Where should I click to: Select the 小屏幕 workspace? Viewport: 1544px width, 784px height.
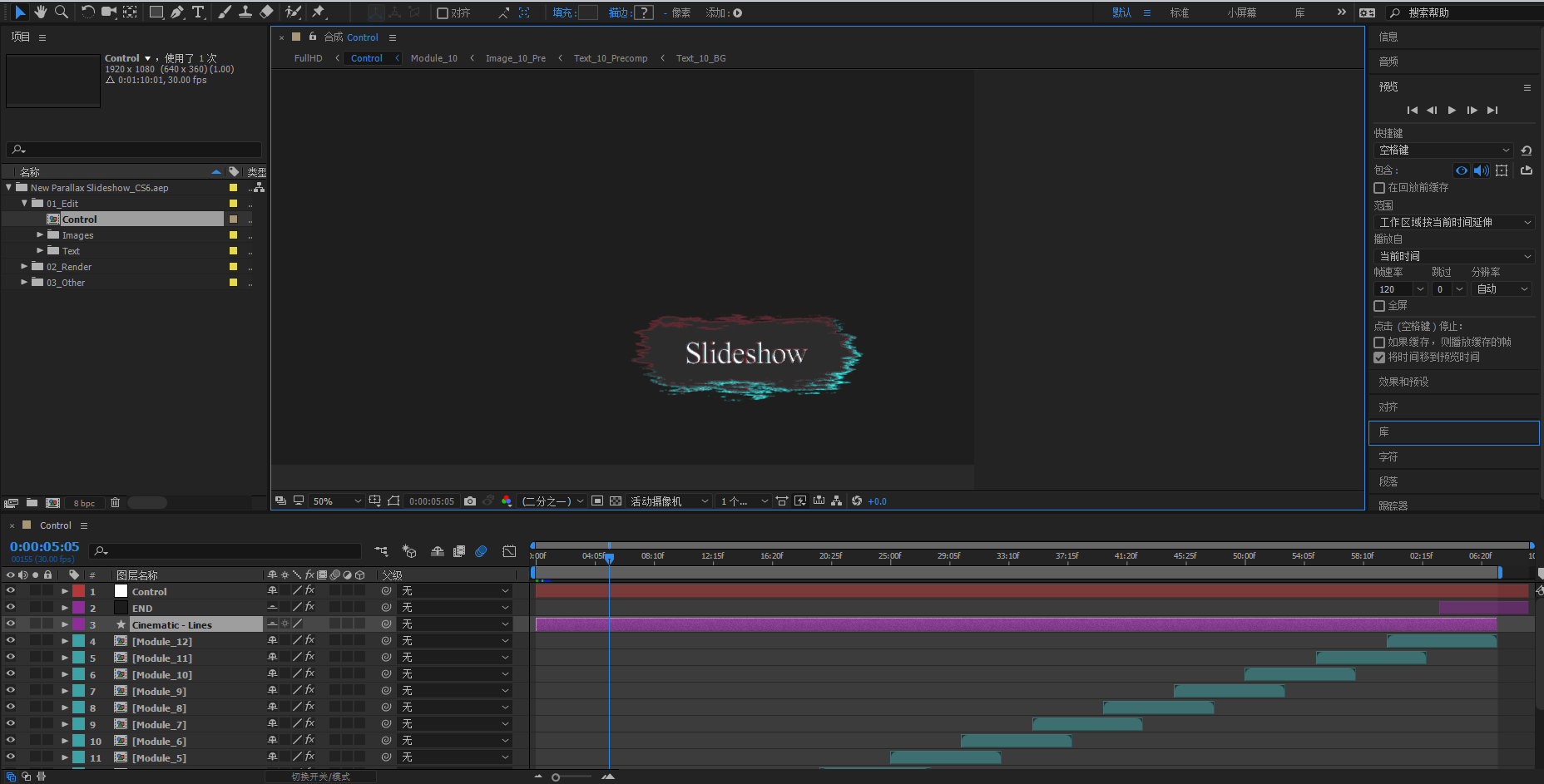pyautogui.click(x=1241, y=13)
